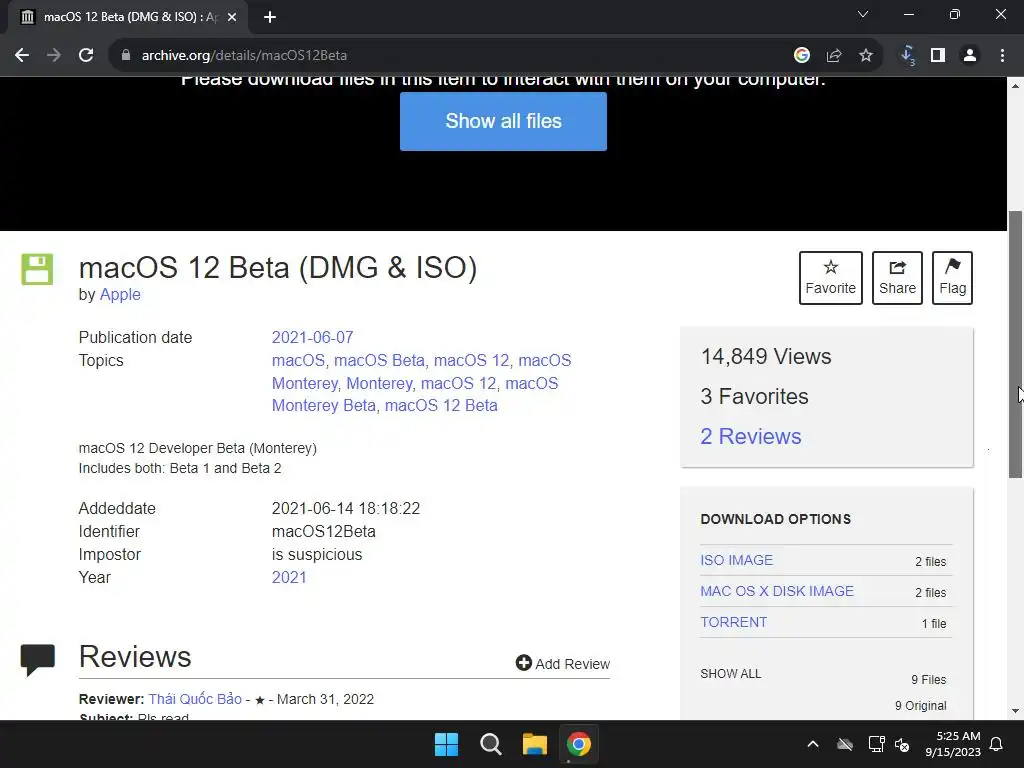Open reviewer Thái Quốc Bảo's profile
Screen dimensions: 1024x768
coord(195,699)
